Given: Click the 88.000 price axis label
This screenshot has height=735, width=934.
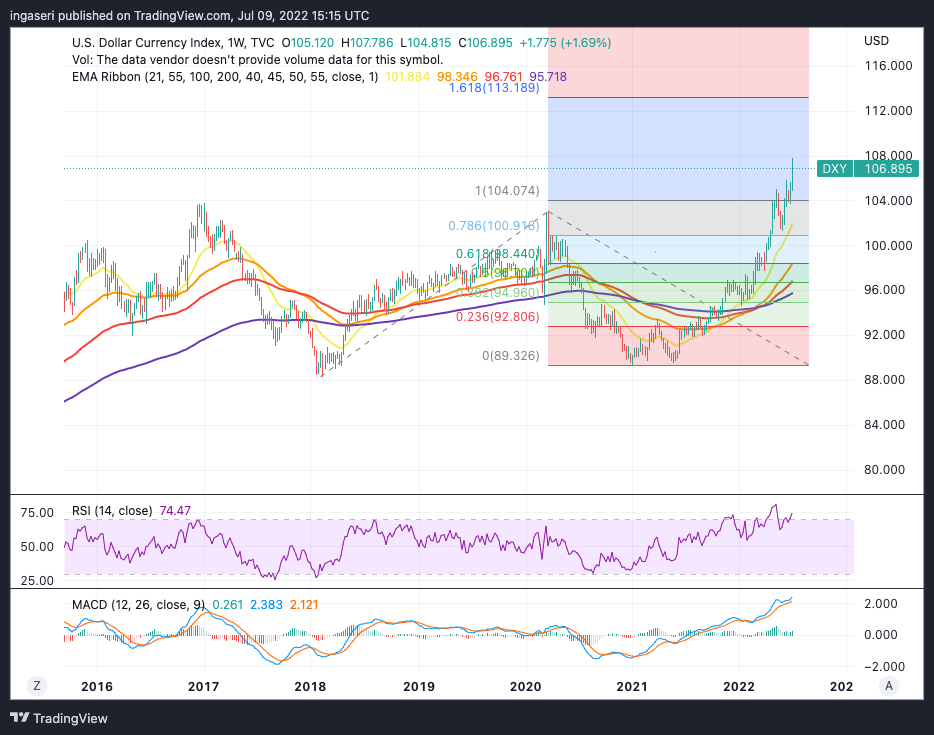Looking at the screenshot, I should coord(885,379).
